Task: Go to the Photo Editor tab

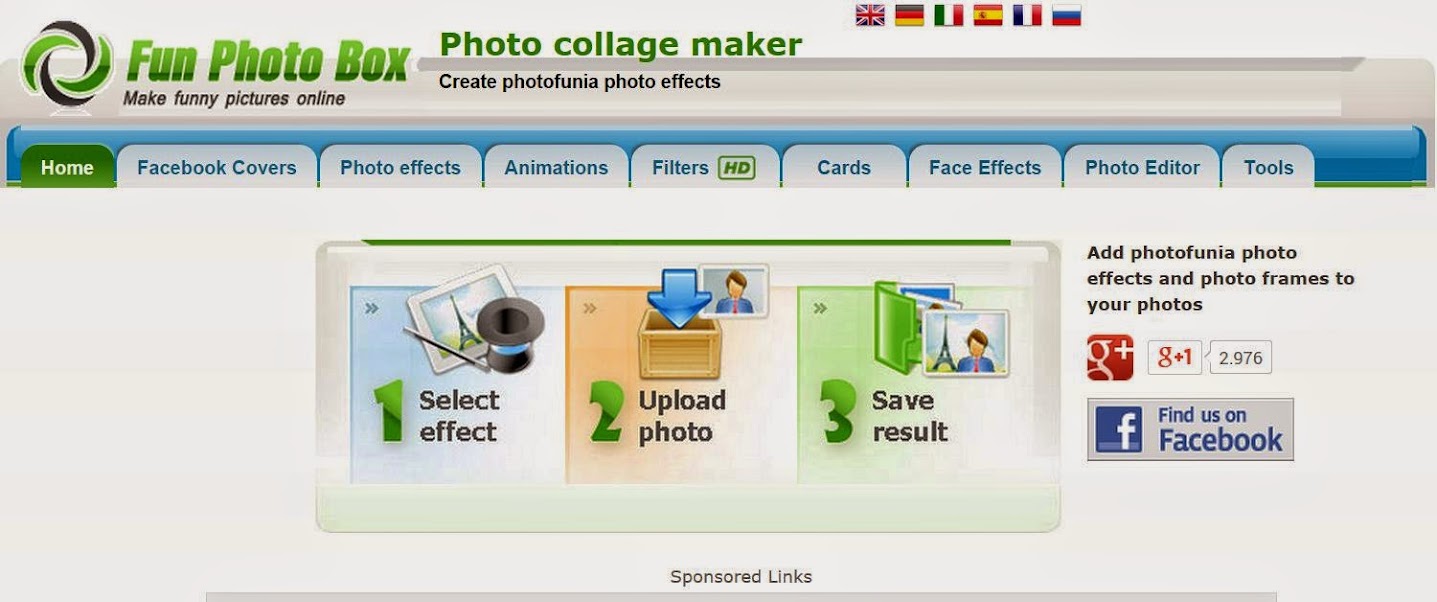Action: pos(1142,167)
